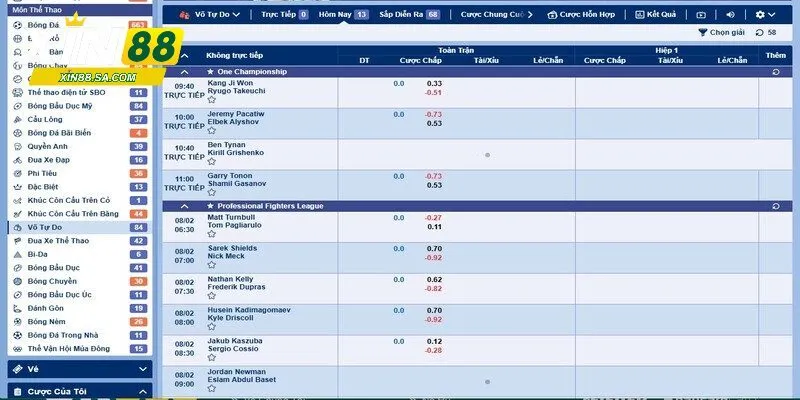Switch to the Hôm Nay tab

click(x=342, y=15)
